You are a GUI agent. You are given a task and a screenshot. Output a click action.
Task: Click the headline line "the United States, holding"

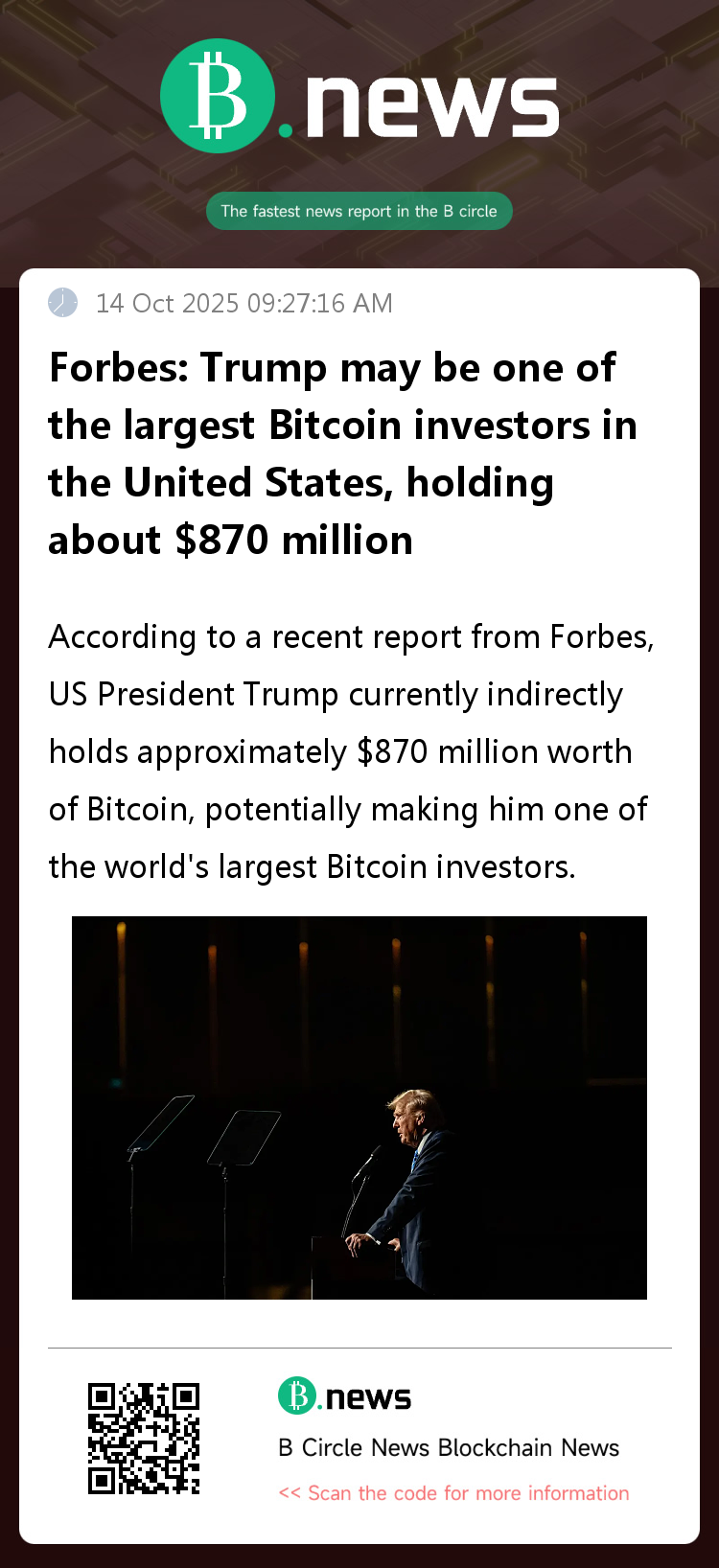point(301,483)
